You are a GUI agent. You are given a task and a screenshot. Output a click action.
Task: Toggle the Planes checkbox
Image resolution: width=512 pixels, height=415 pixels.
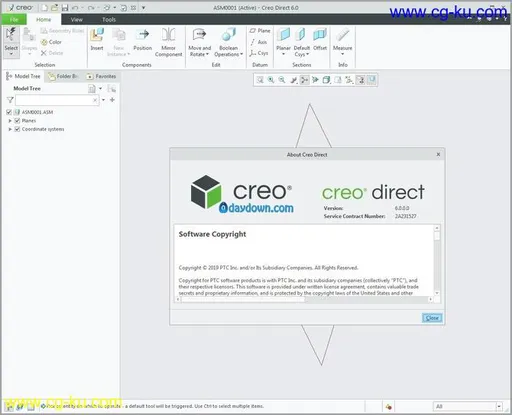click(17, 121)
